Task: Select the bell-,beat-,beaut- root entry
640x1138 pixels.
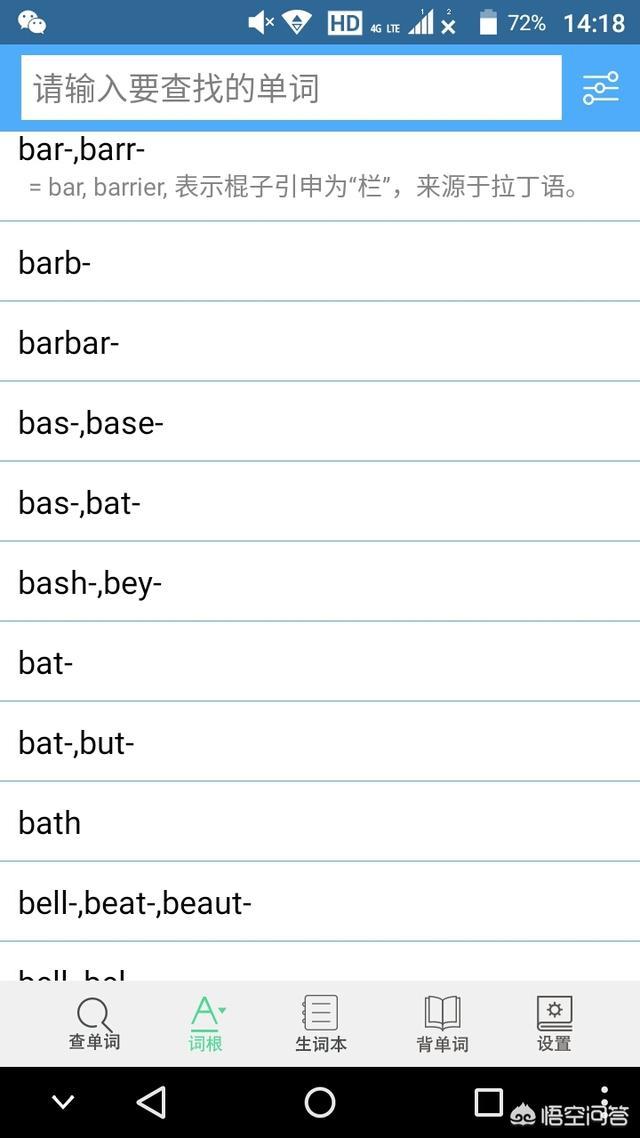Action: 320,902
